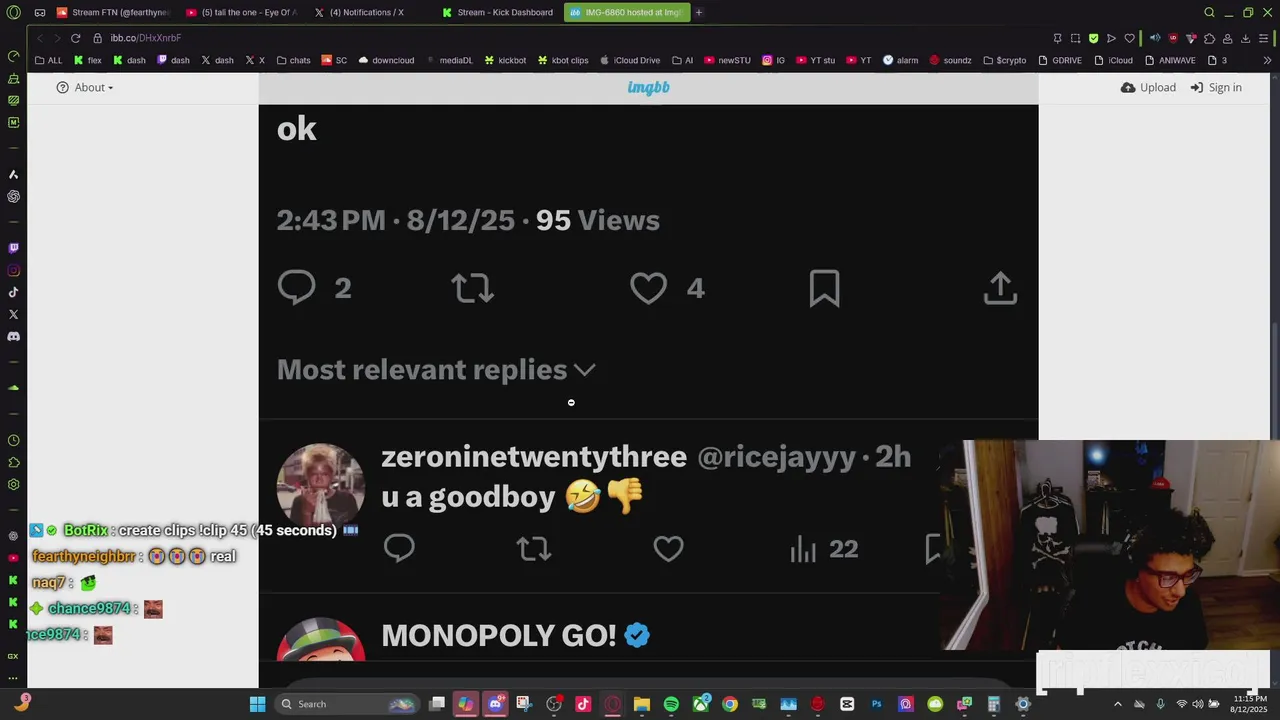Open the kickbot bookmark in bookmarks bar
The image size is (1280, 720).
pos(505,60)
